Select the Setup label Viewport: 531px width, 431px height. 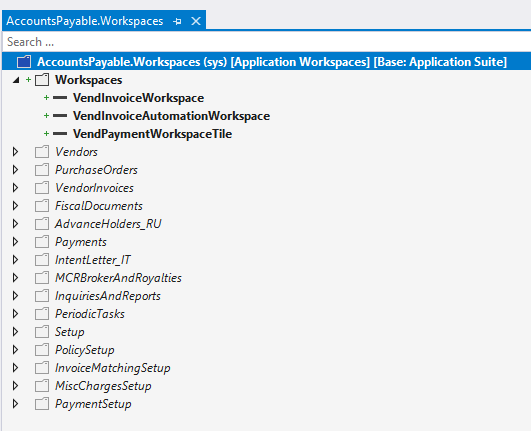click(70, 332)
